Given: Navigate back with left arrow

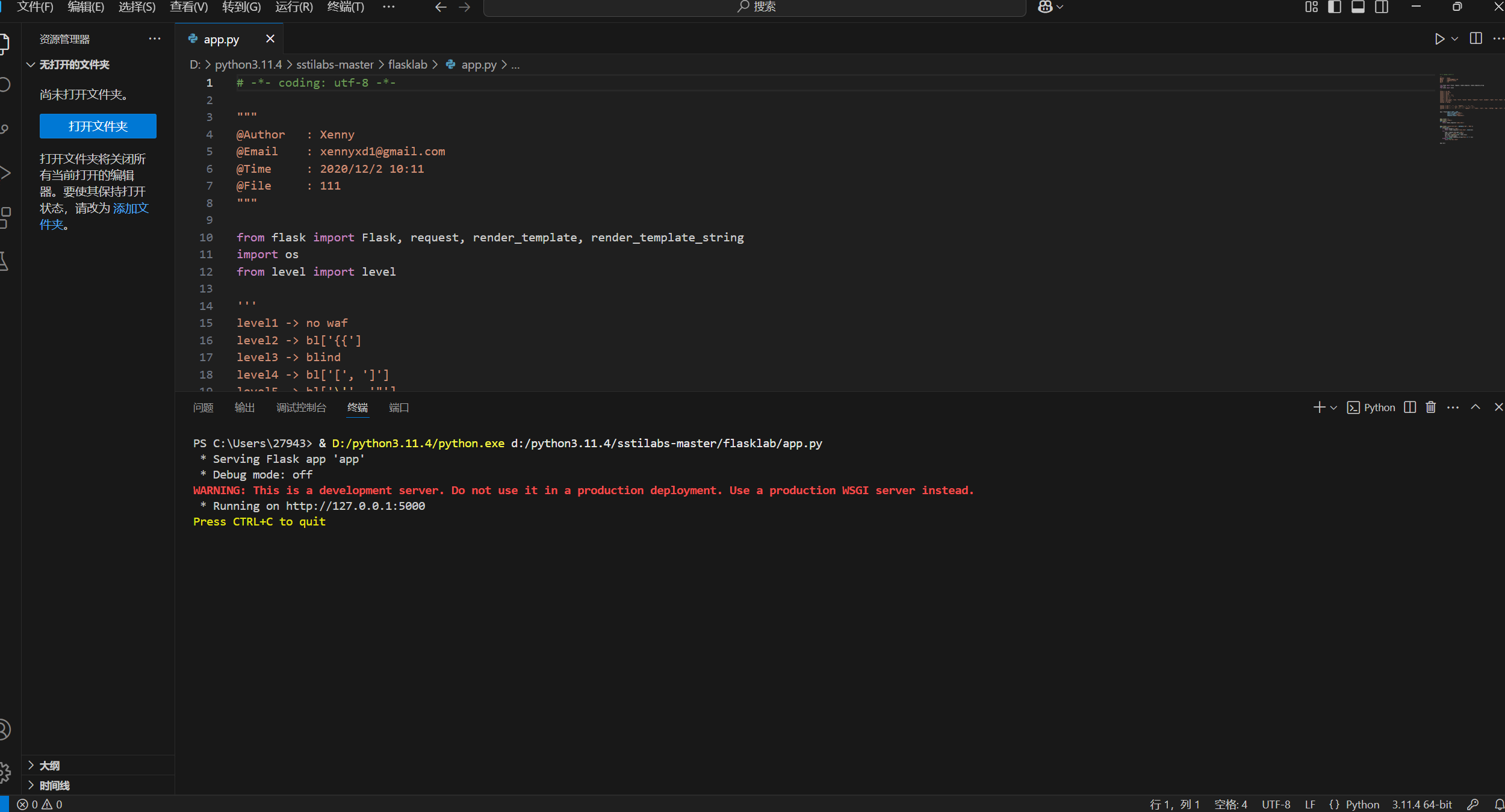Looking at the screenshot, I should tap(441, 7).
